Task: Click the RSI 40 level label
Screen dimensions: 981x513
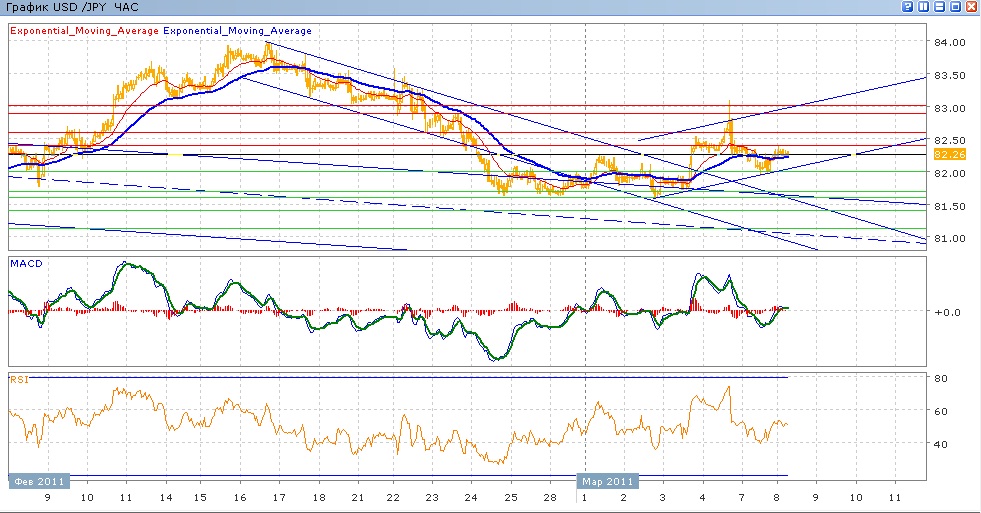Action: [x=941, y=444]
